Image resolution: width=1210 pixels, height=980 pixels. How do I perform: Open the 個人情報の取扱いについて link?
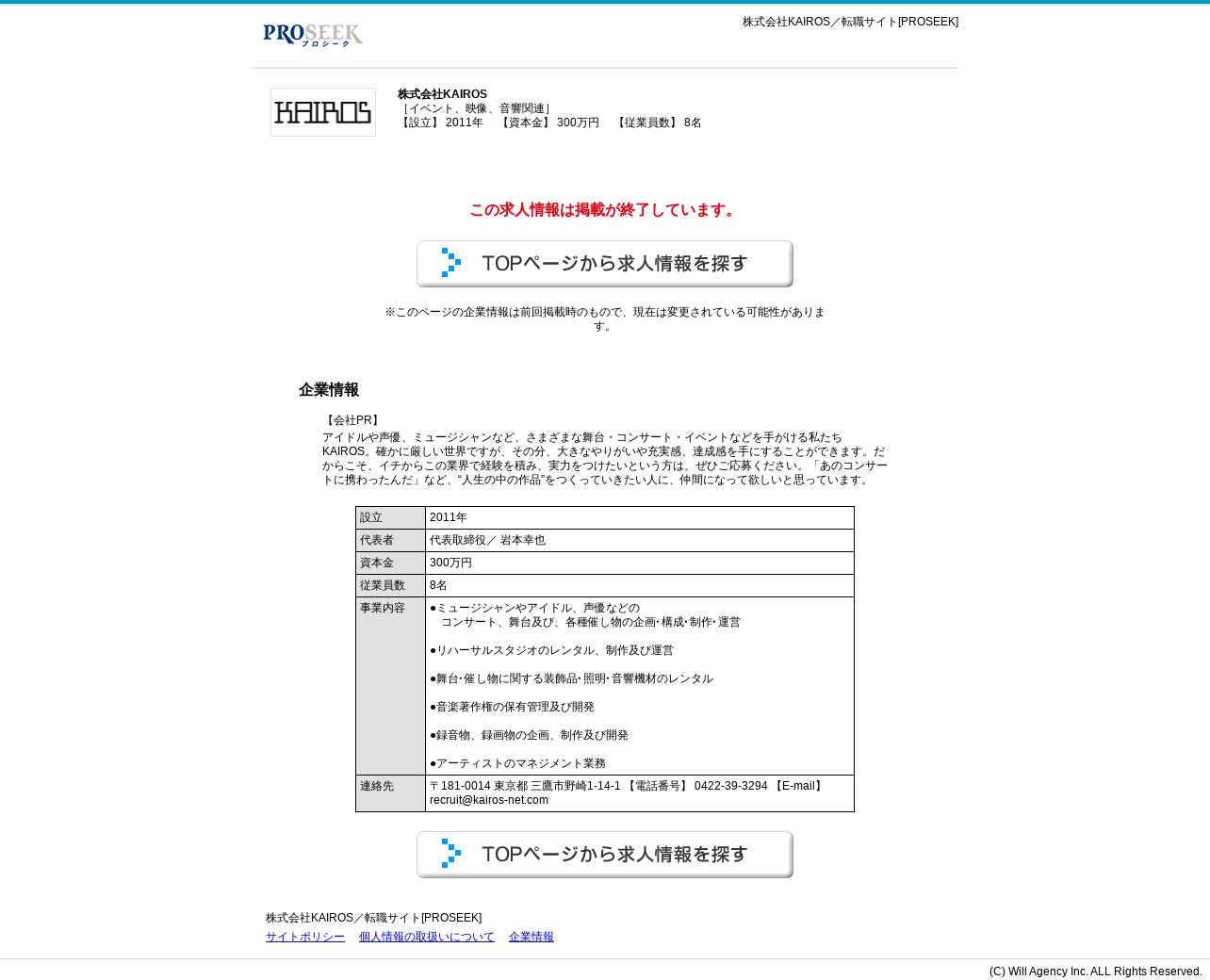[x=427, y=937]
